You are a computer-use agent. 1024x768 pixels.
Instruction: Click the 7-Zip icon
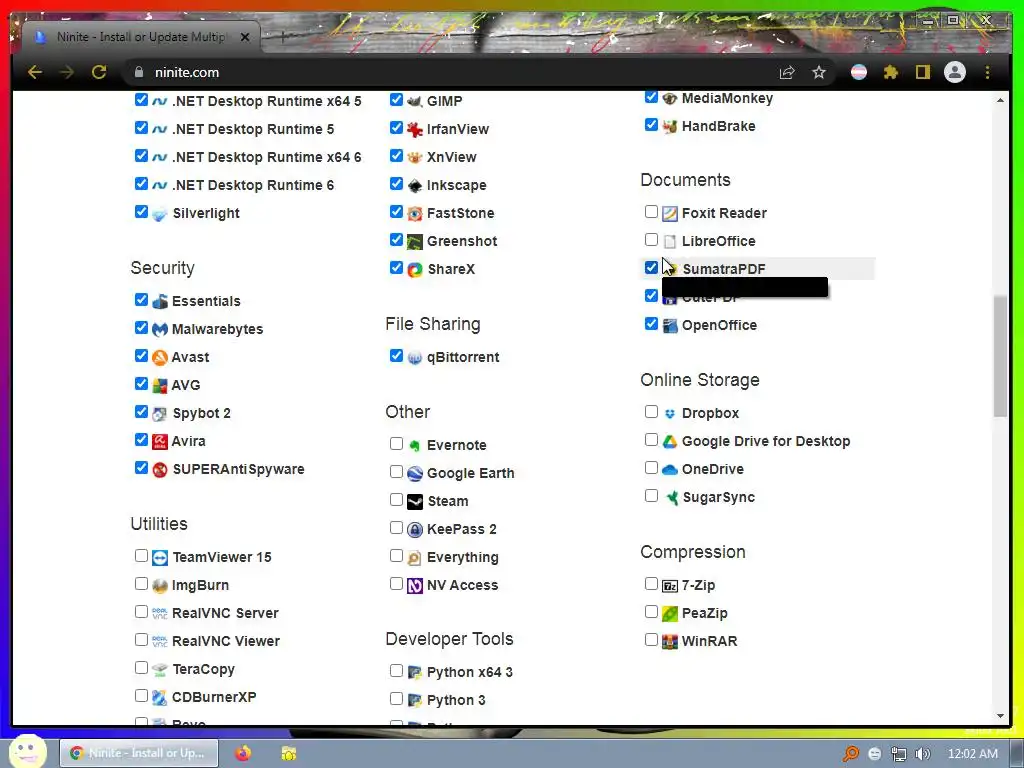[x=670, y=586]
